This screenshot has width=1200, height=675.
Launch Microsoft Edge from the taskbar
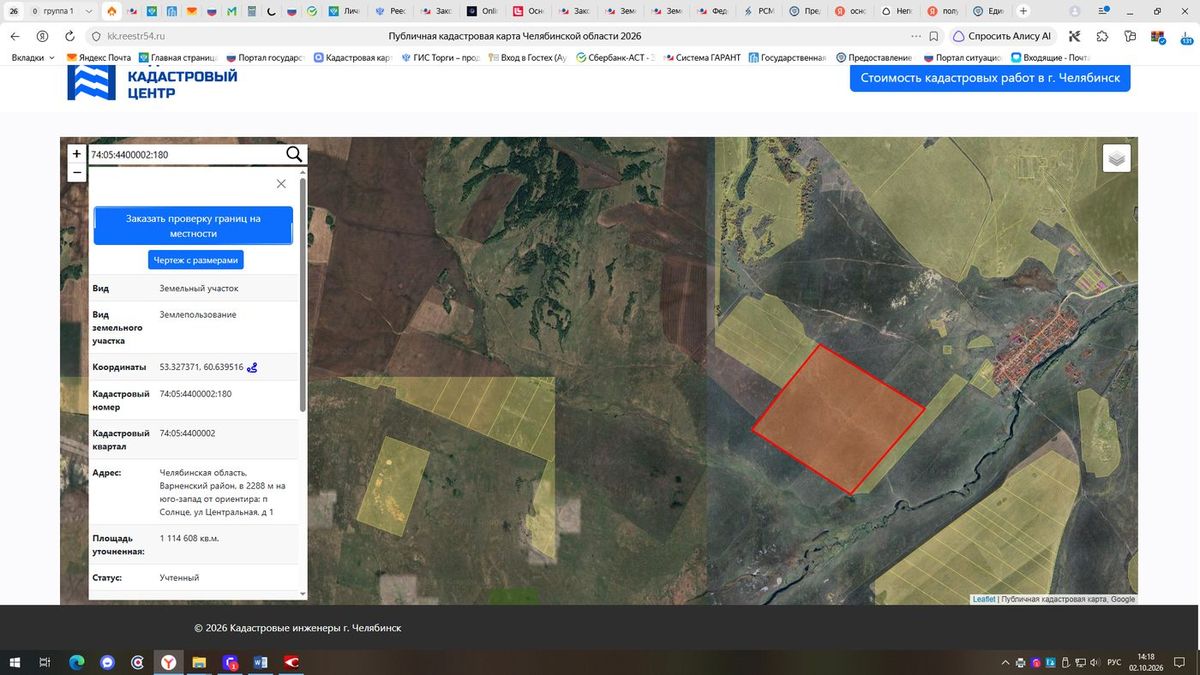tap(76, 662)
